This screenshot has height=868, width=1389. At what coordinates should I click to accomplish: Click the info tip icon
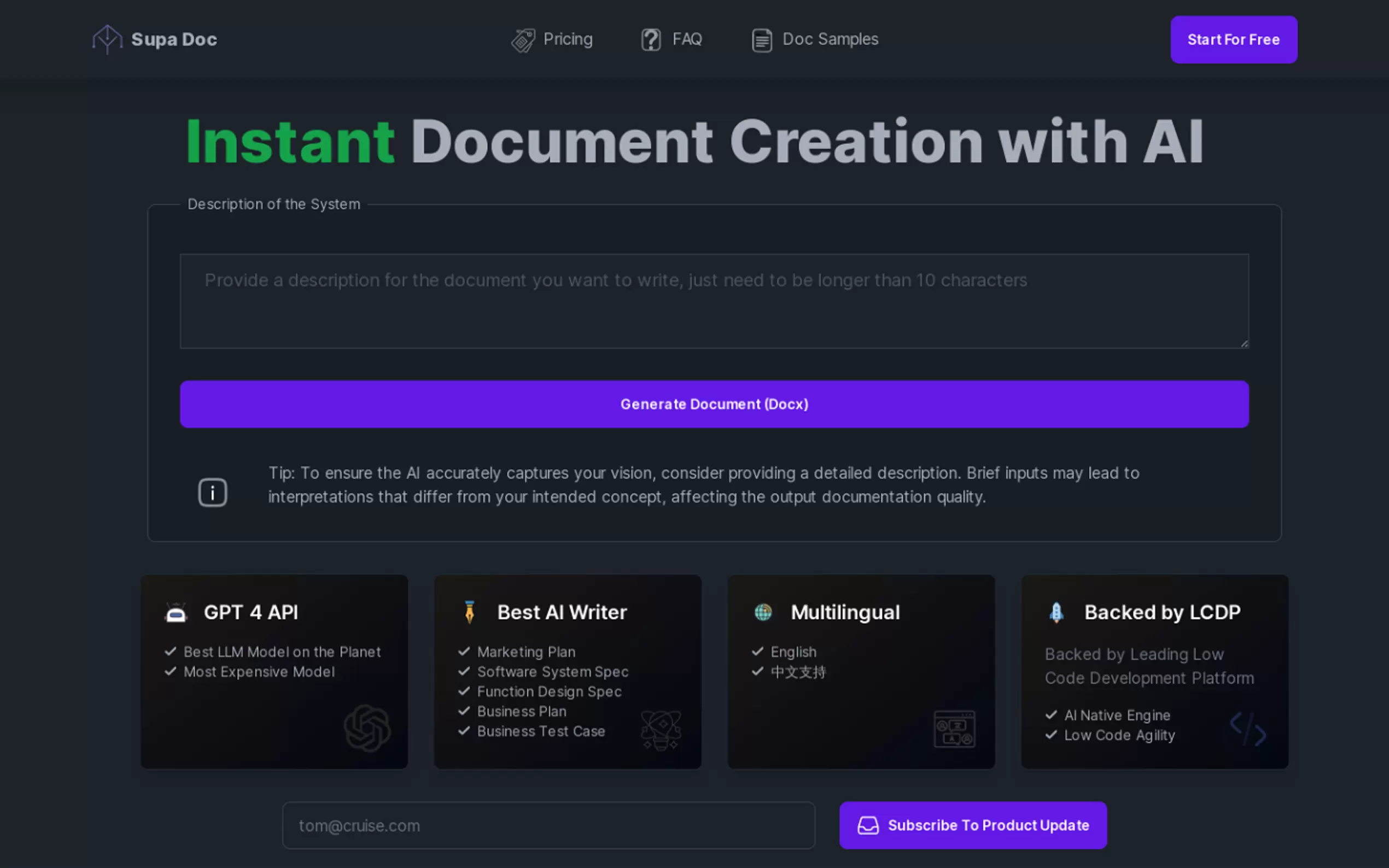pyautogui.click(x=213, y=492)
